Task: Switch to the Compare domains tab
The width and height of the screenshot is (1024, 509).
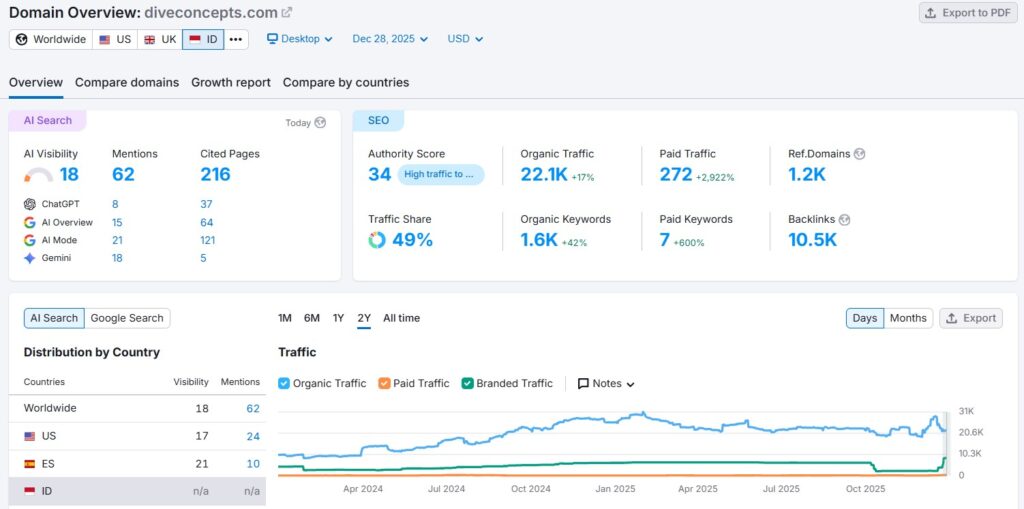Action: point(127,82)
